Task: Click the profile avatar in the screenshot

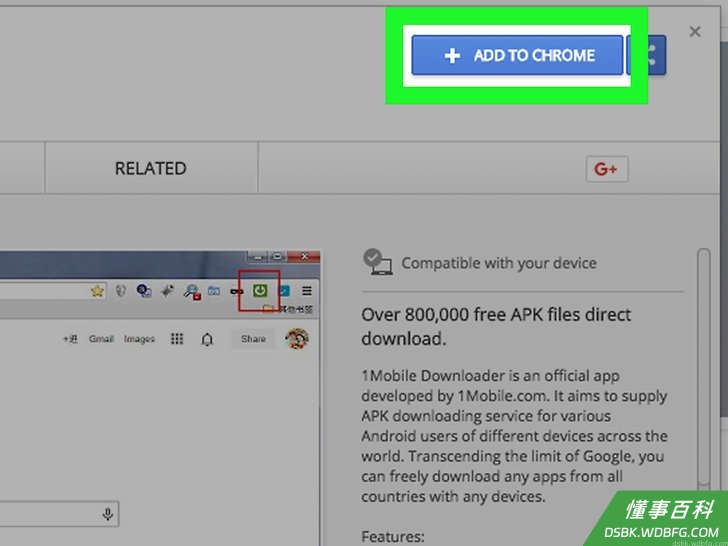Action: coord(297,338)
